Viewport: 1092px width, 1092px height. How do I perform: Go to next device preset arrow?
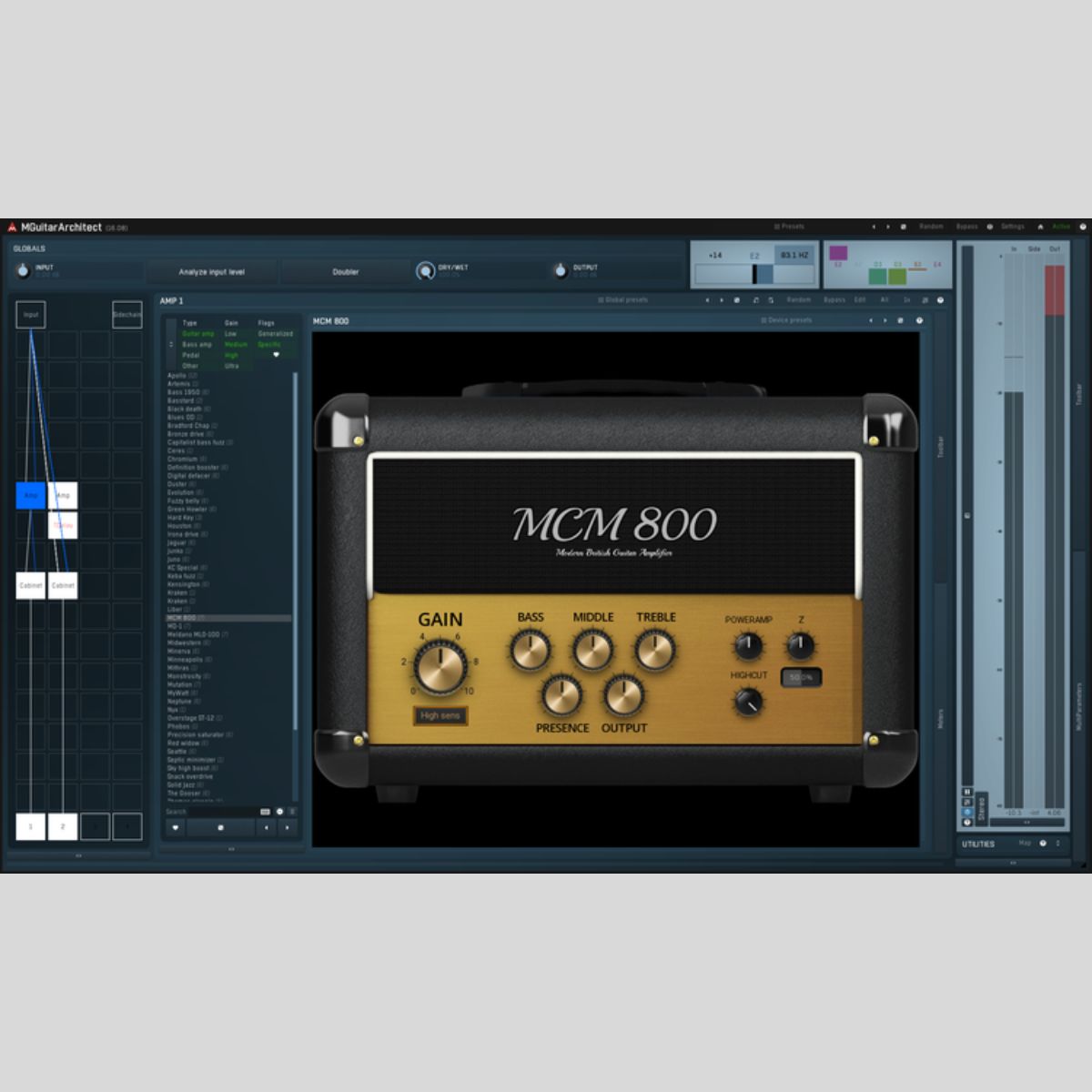pos(885,320)
